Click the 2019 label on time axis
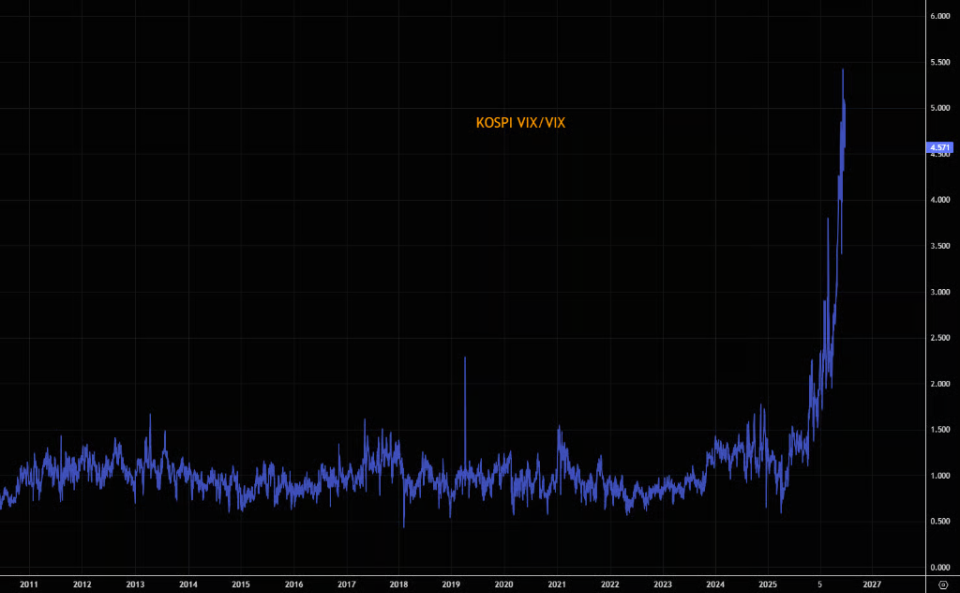960x593 pixels. click(x=451, y=584)
